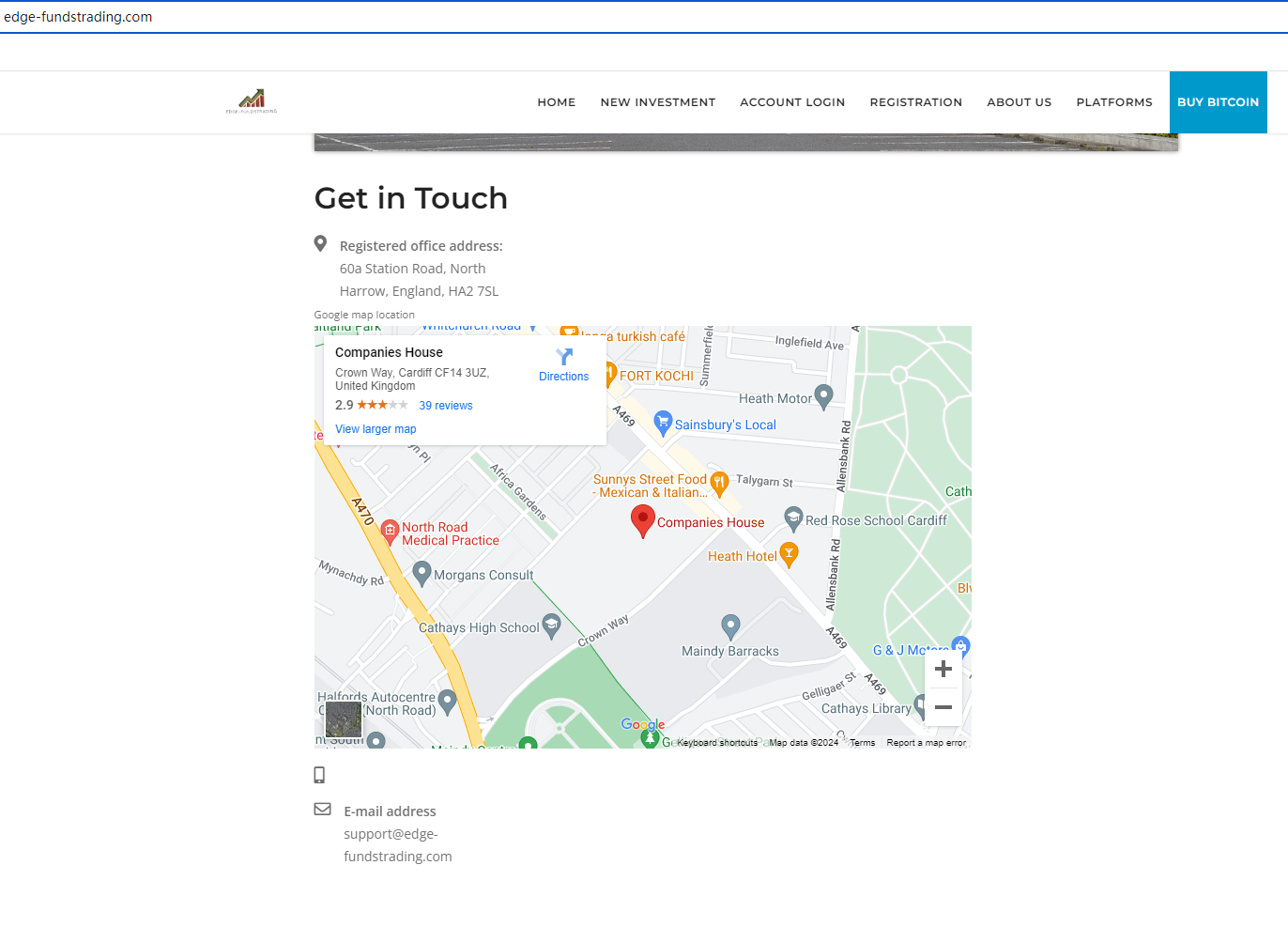Click the Google logo on map

[643, 724]
